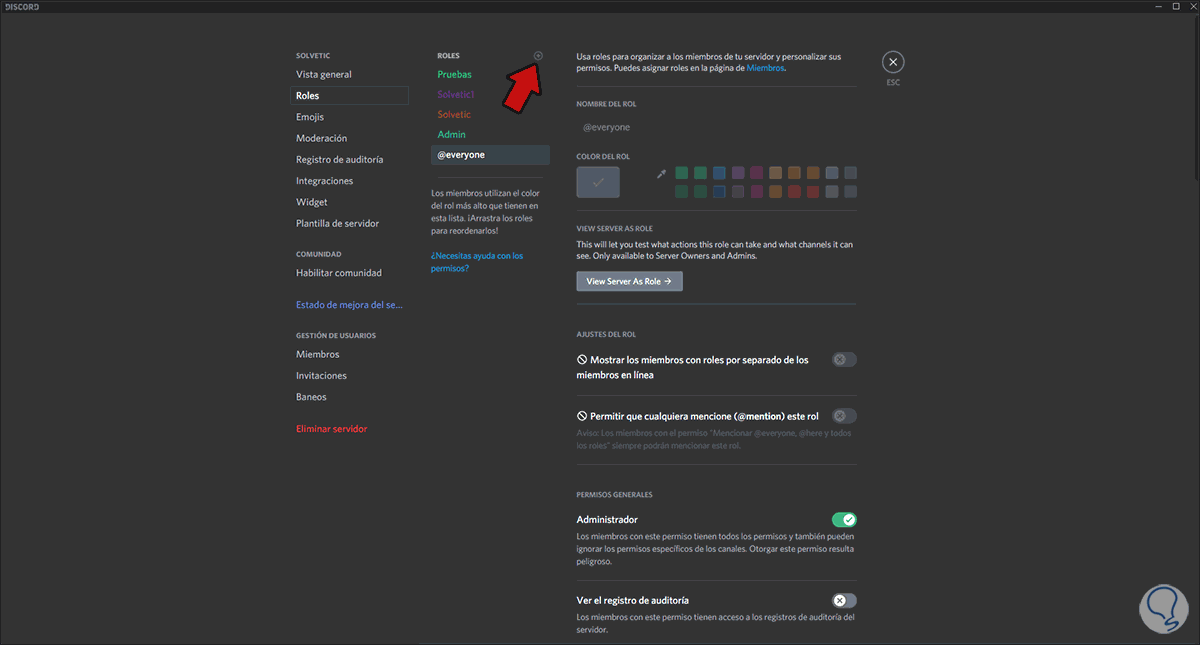The image size is (1200, 645).
Task: Add a new role with the plus icon
Action: pos(538,55)
